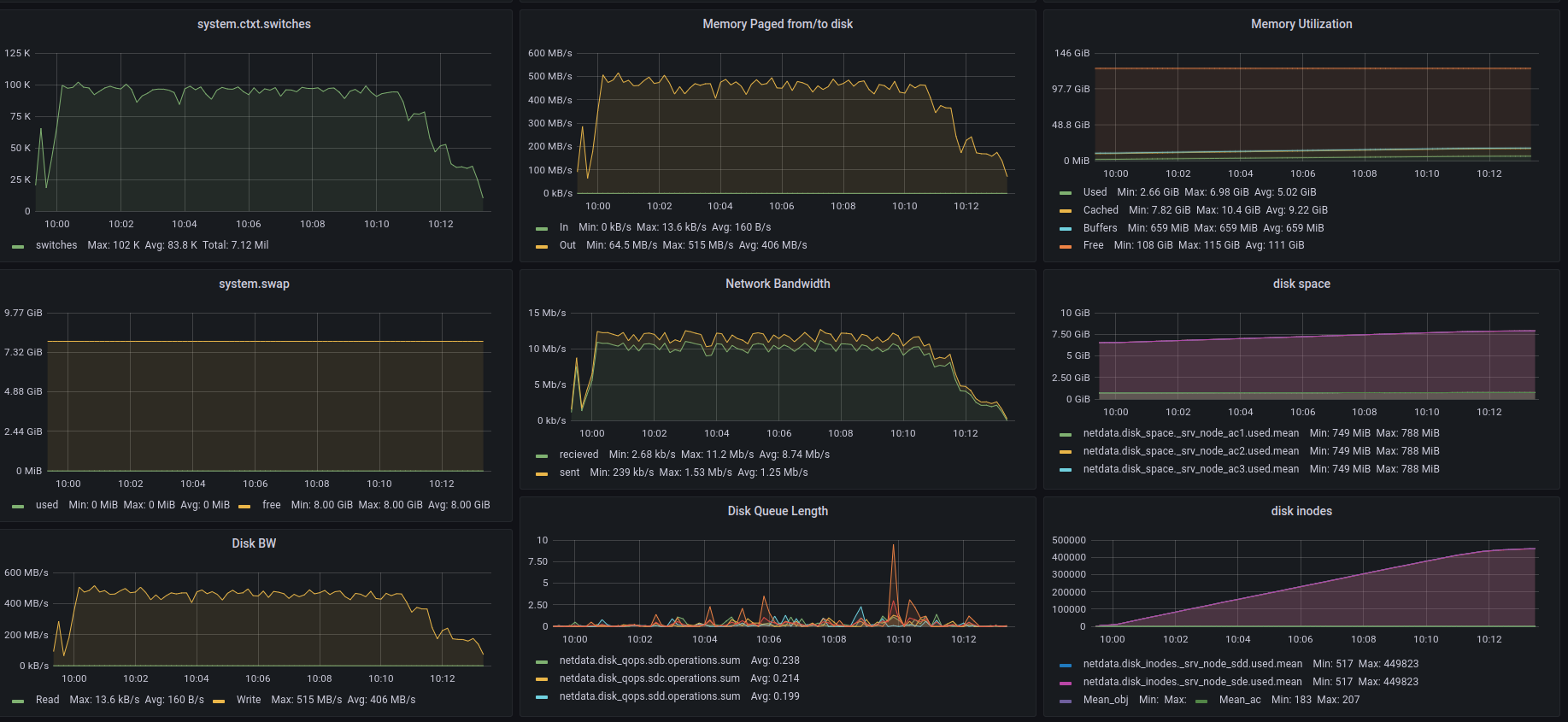1568x722 pixels.
Task: Toggle the Mean_obj series in disk inodes legend
Action: point(1105,700)
